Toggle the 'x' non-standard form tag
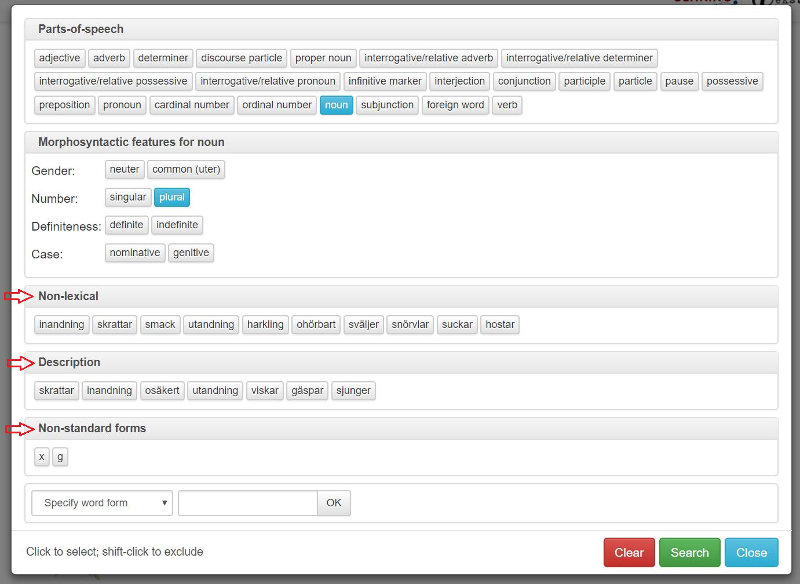 coord(41,457)
